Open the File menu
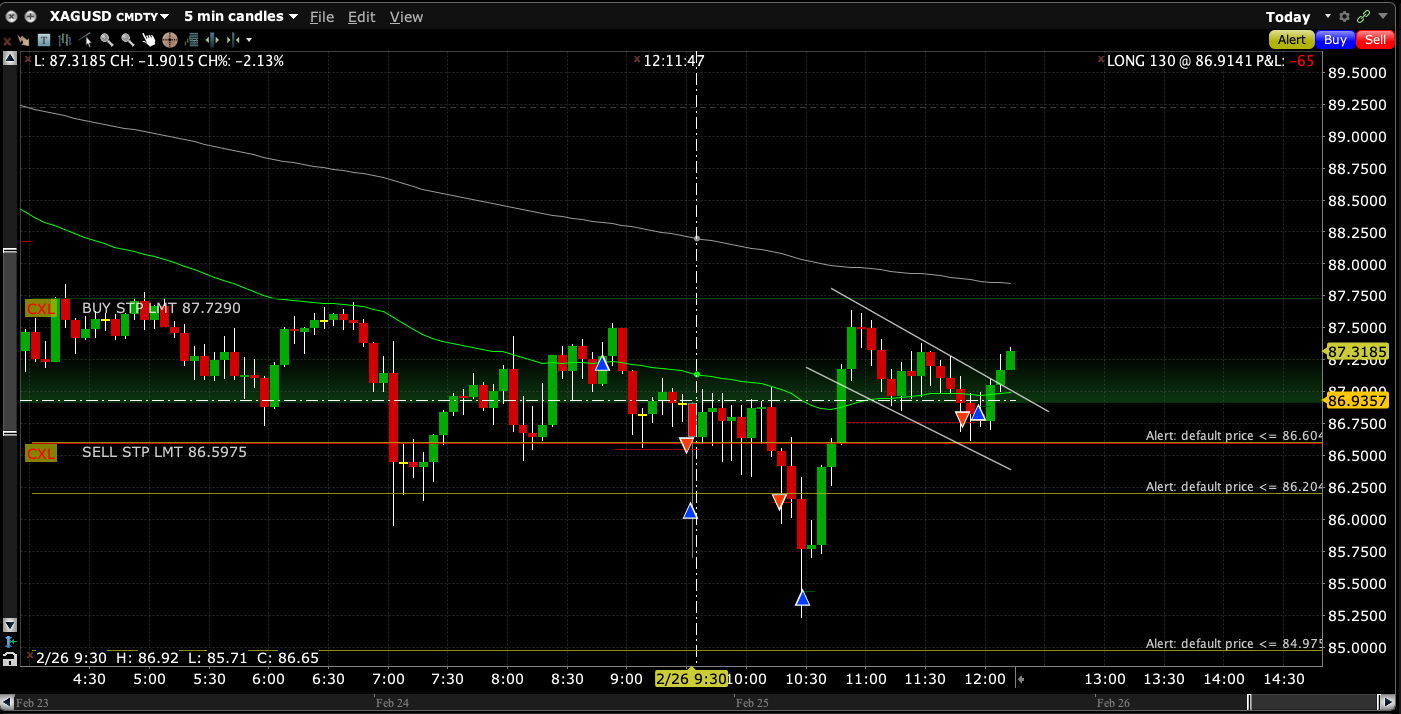The width and height of the screenshot is (1401, 714). tap(322, 17)
